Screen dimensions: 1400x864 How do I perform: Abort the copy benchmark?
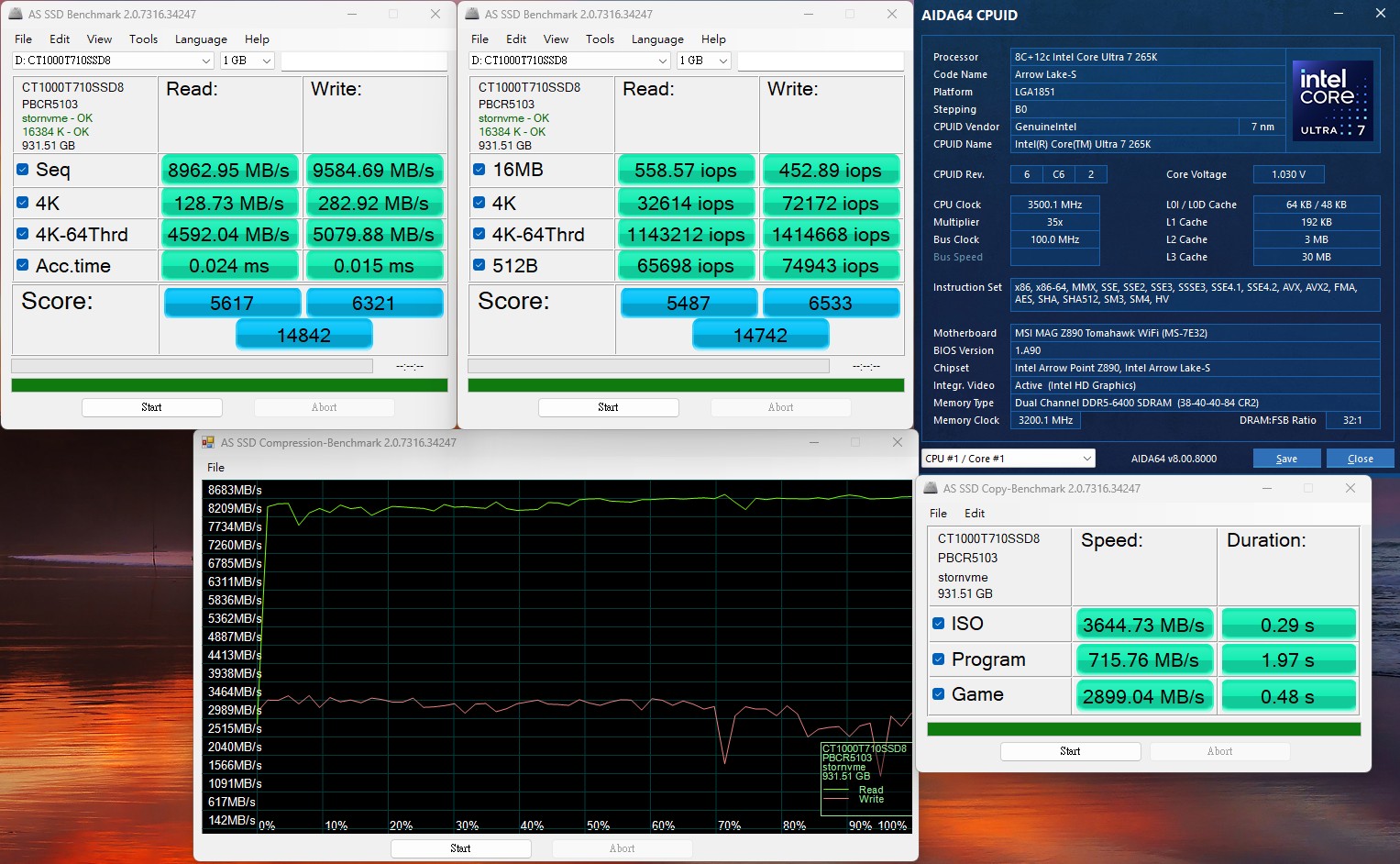(x=1219, y=750)
